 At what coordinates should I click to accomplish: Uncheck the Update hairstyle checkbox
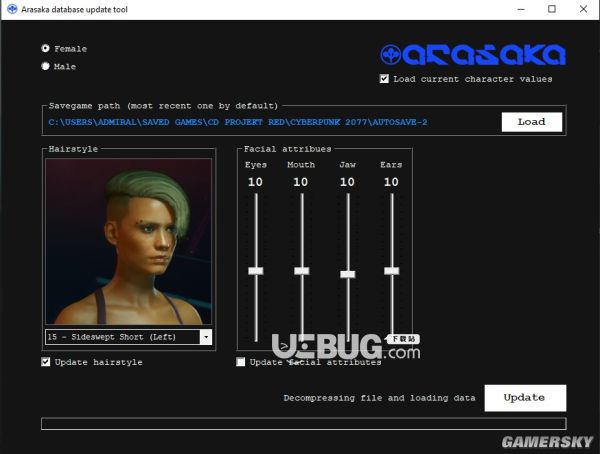point(46,362)
